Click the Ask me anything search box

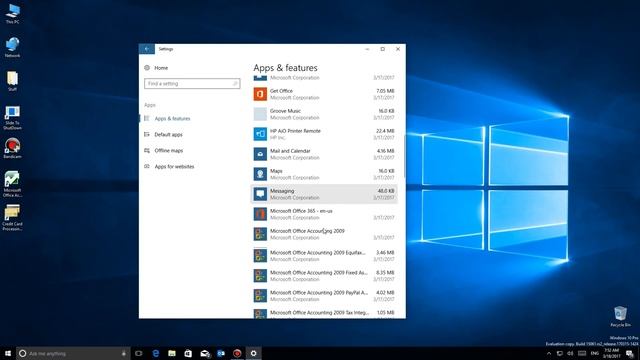coord(73,353)
